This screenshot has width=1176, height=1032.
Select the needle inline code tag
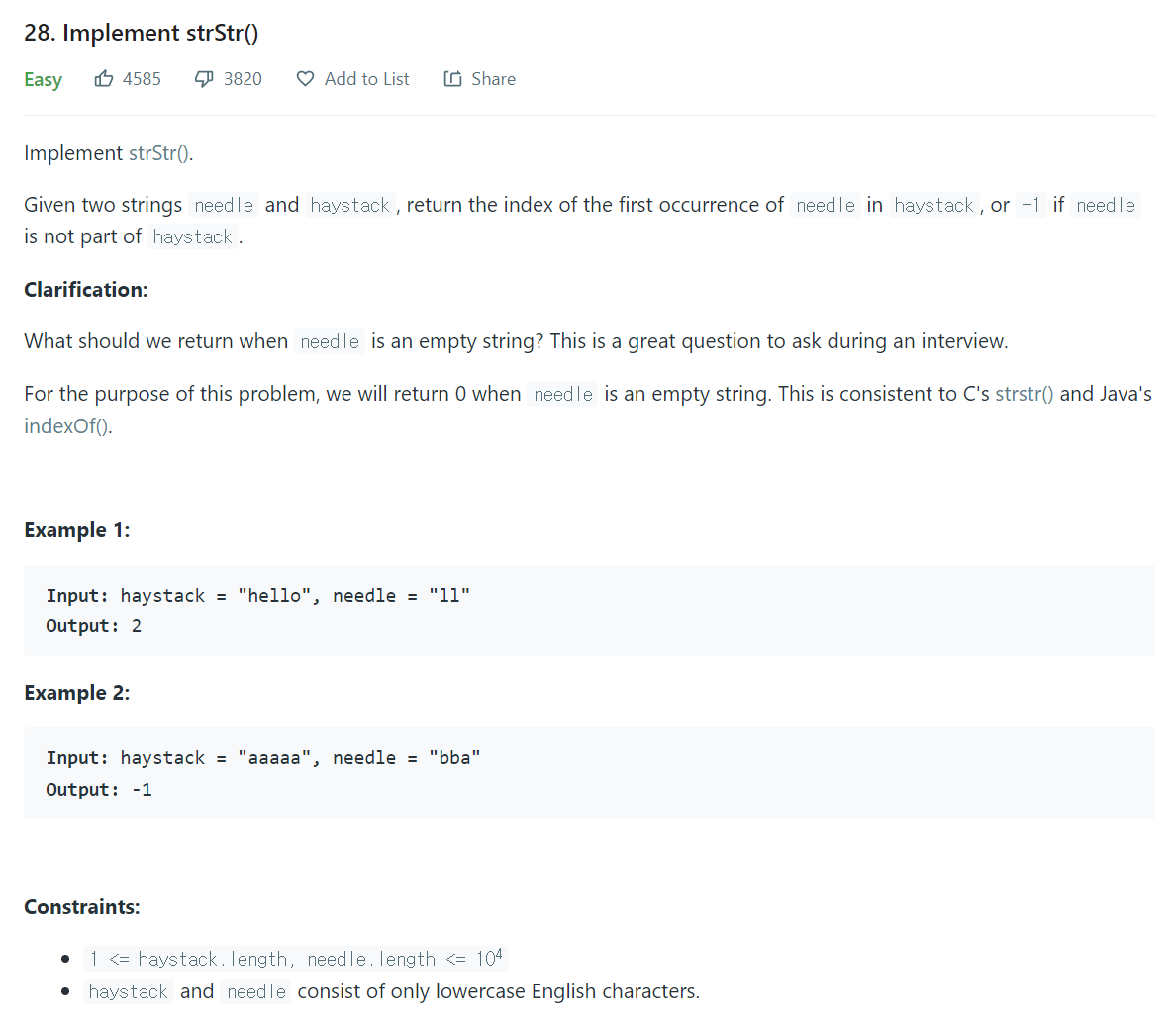[223, 205]
